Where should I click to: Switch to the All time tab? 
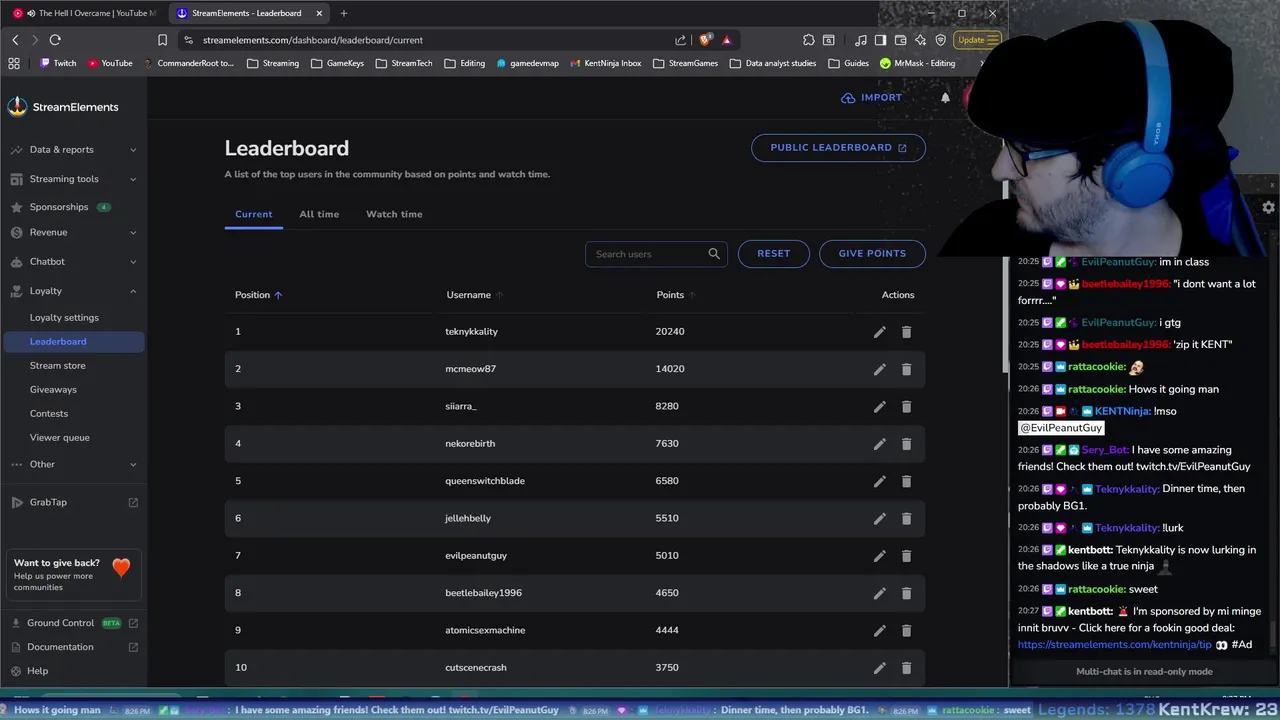319,214
